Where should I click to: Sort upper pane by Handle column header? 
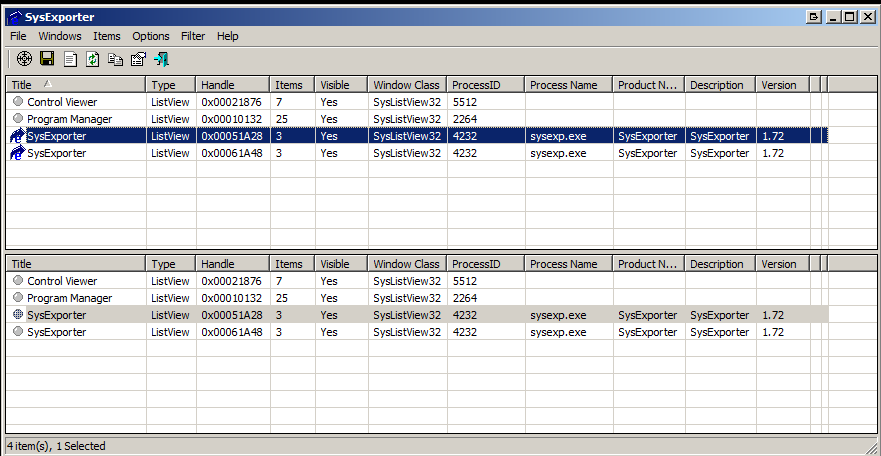(233, 85)
